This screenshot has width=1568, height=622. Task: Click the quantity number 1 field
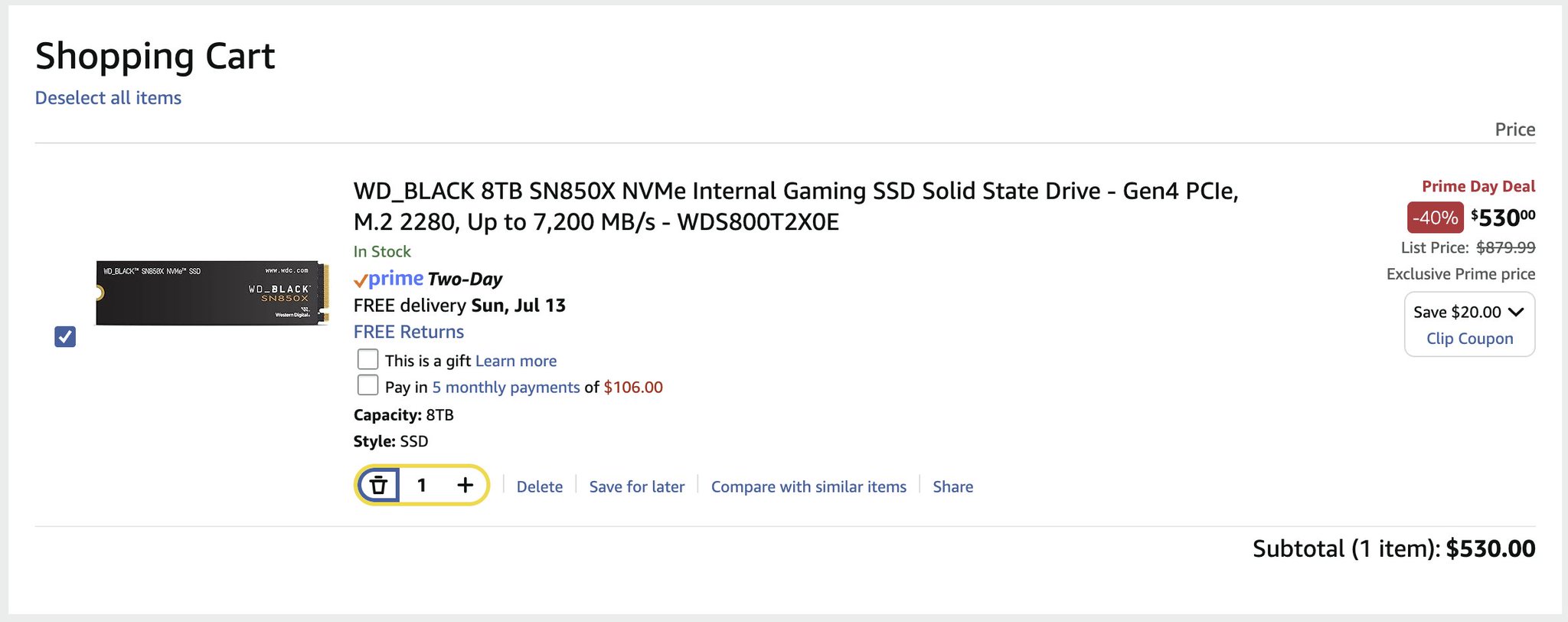pos(421,485)
